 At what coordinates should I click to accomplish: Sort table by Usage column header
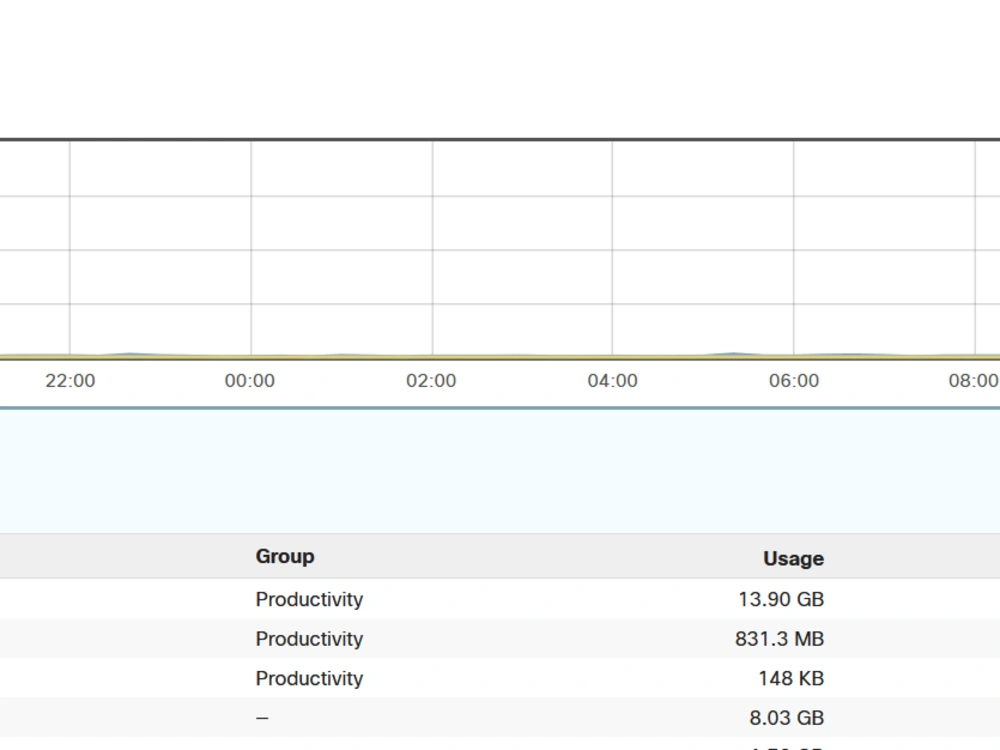click(x=793, y=559)
